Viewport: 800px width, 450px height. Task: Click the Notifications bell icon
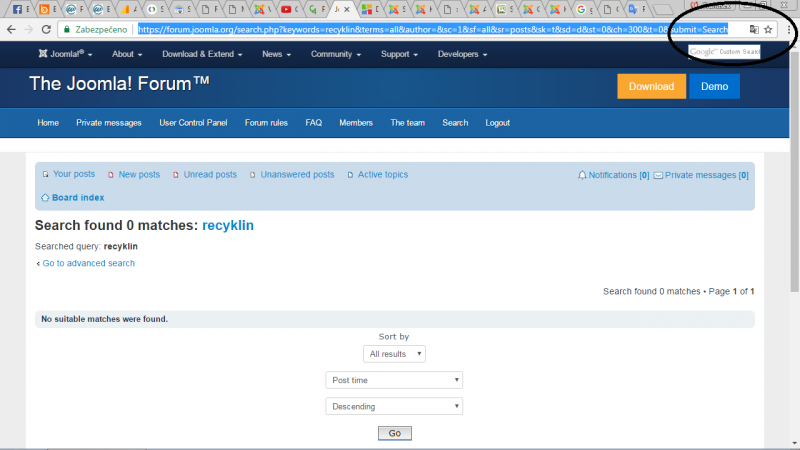click(x=582, y=175)
